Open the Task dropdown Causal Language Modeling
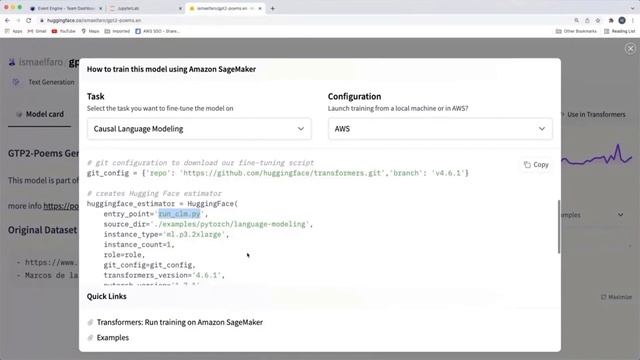Viewport: 640px width, 360px height. [199, 129]
